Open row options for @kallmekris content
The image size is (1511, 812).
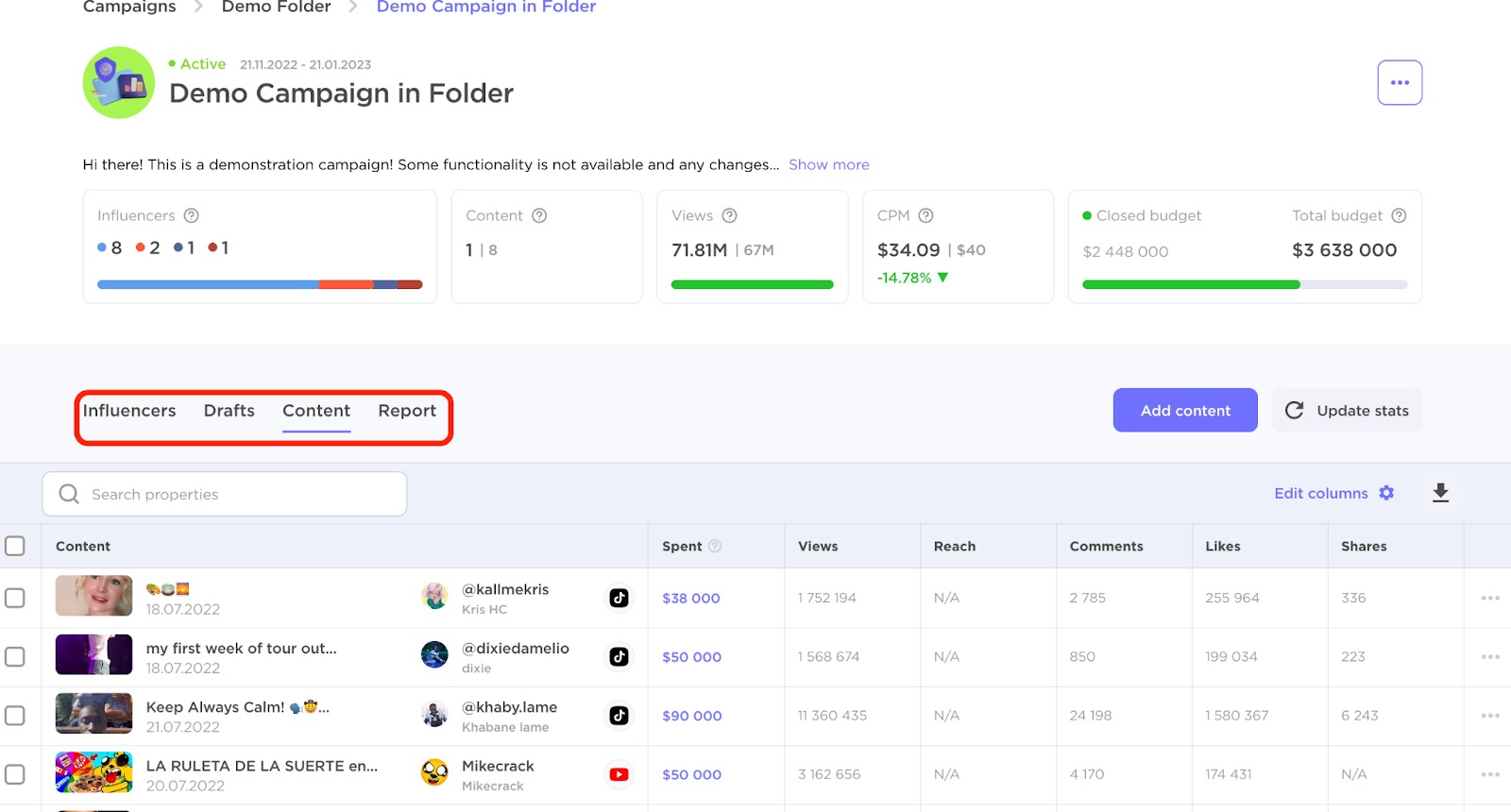click(x=1490, y=598)
